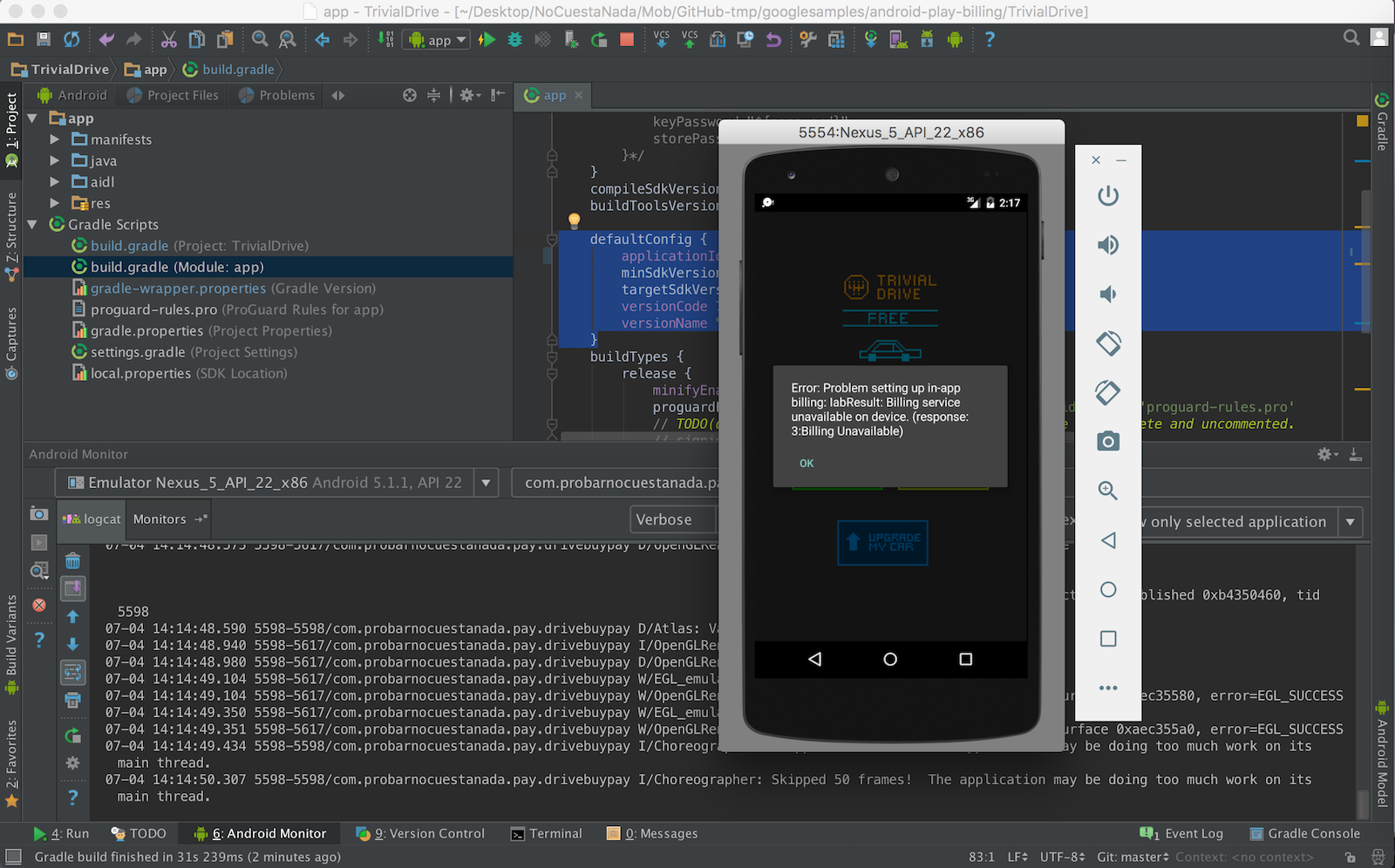Click the emulator rotate left icon
1395x868 pixels.
click(1108, 342)
